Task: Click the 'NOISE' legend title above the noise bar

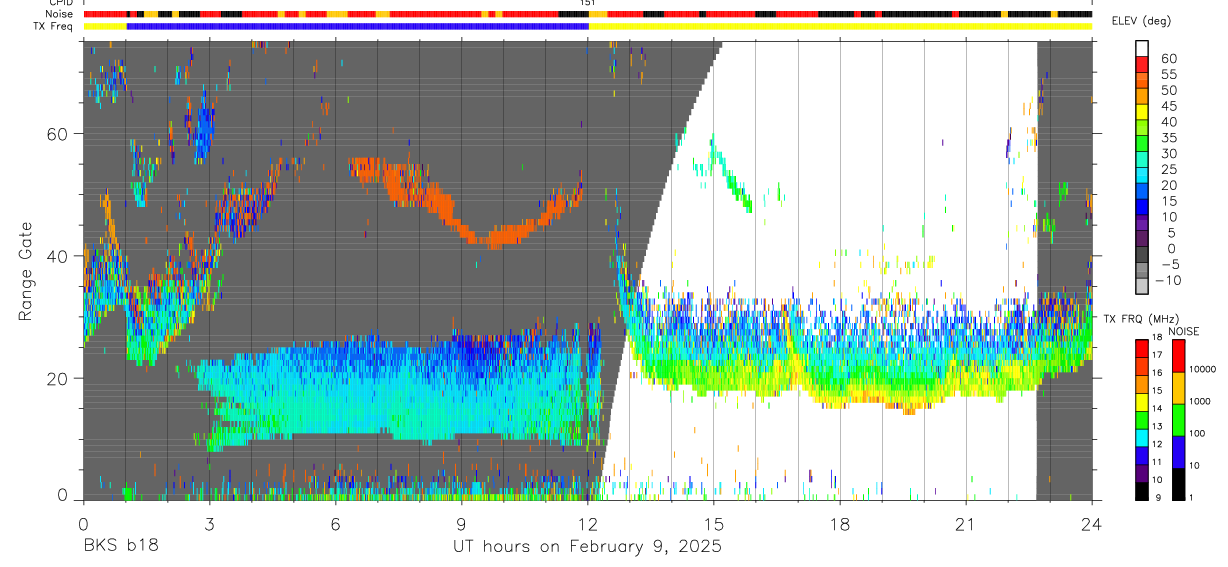Action: click(1184, 331)
